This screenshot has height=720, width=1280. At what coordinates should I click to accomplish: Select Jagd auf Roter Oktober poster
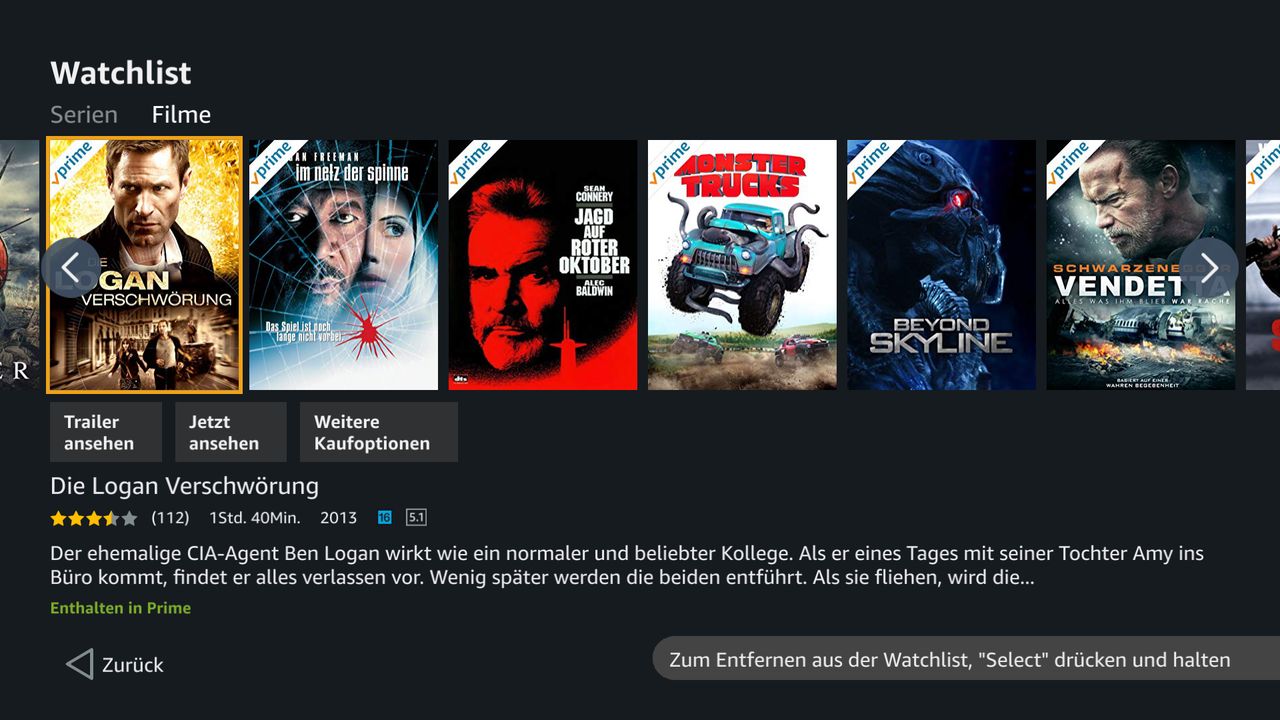click(x=543, y=265)
